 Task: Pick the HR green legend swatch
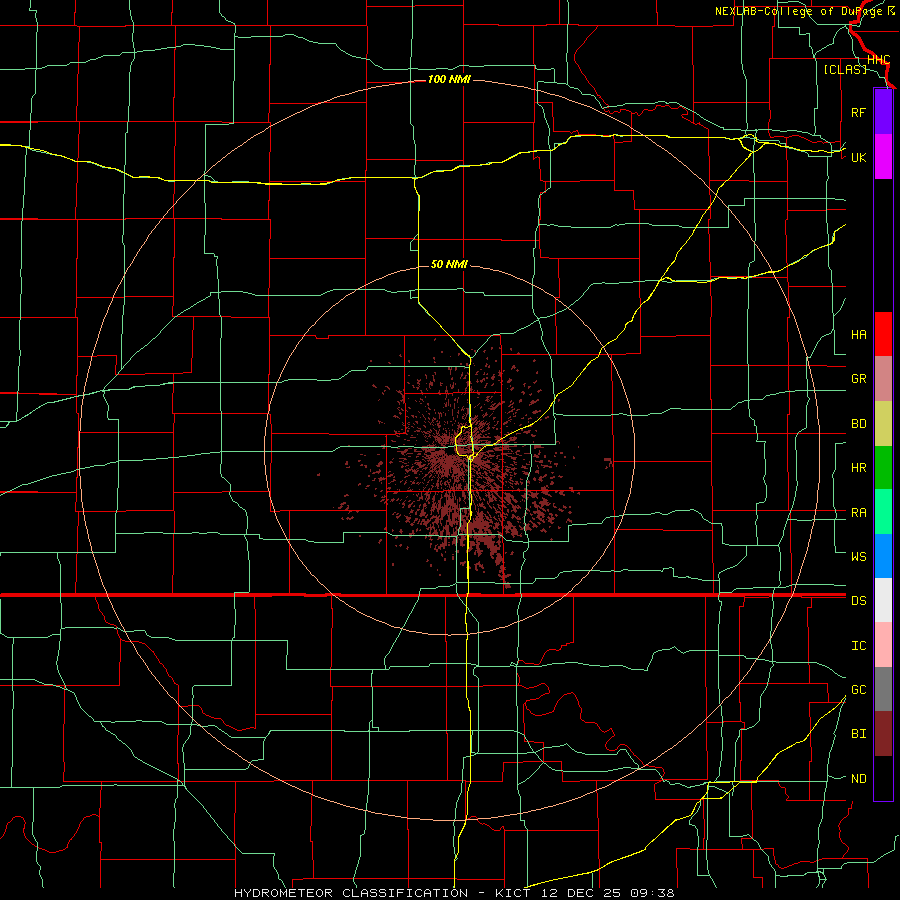coord(883,468)
